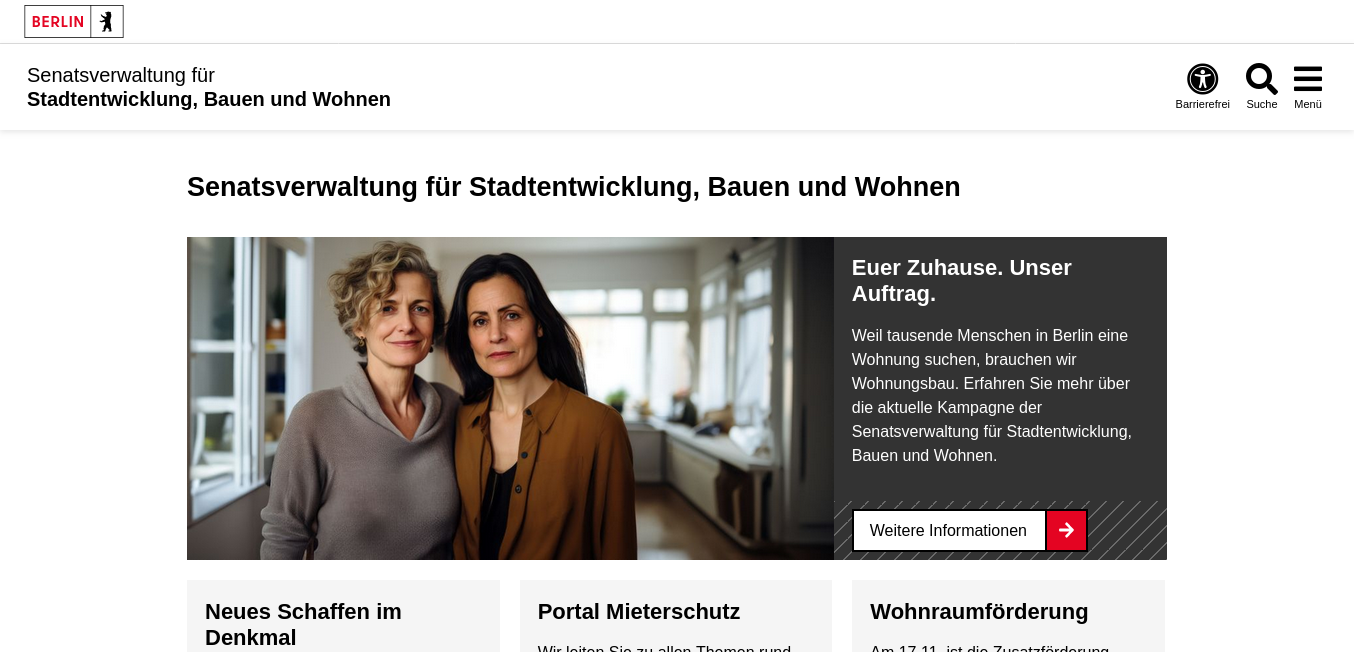Click the Weitere Informationen button

coord(948,530)
